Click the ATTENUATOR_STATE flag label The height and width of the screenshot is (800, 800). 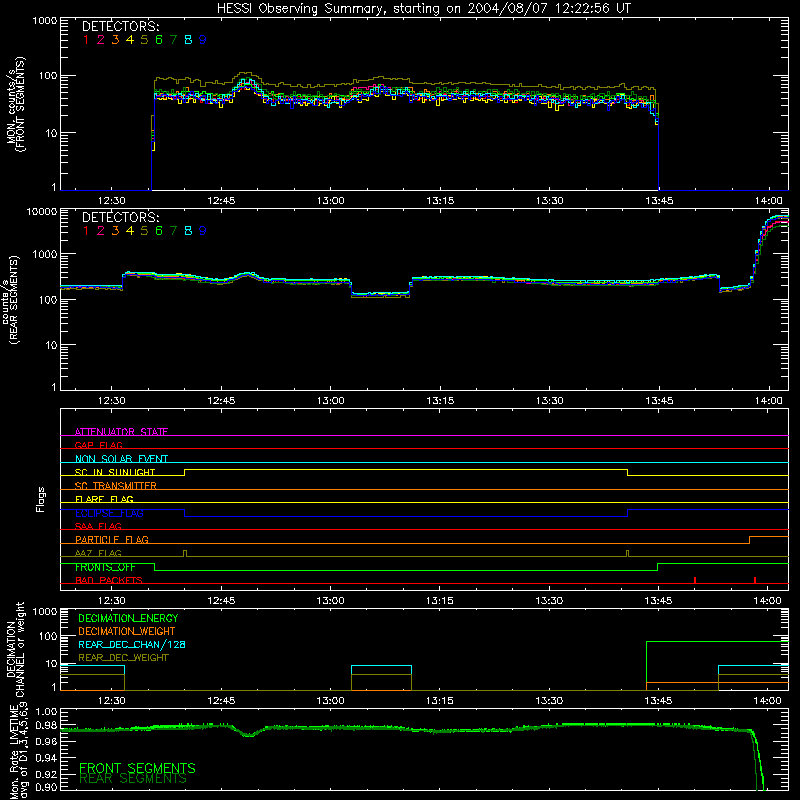(121, 432)
